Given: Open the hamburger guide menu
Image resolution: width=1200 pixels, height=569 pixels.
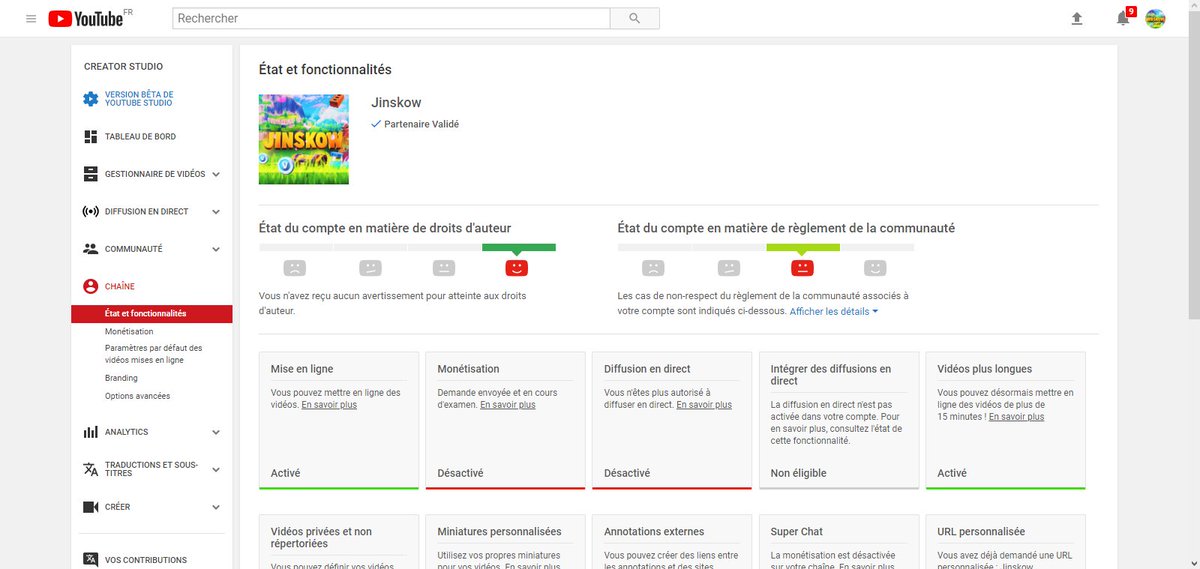Looking at the screenshot, I should [31, 19].
